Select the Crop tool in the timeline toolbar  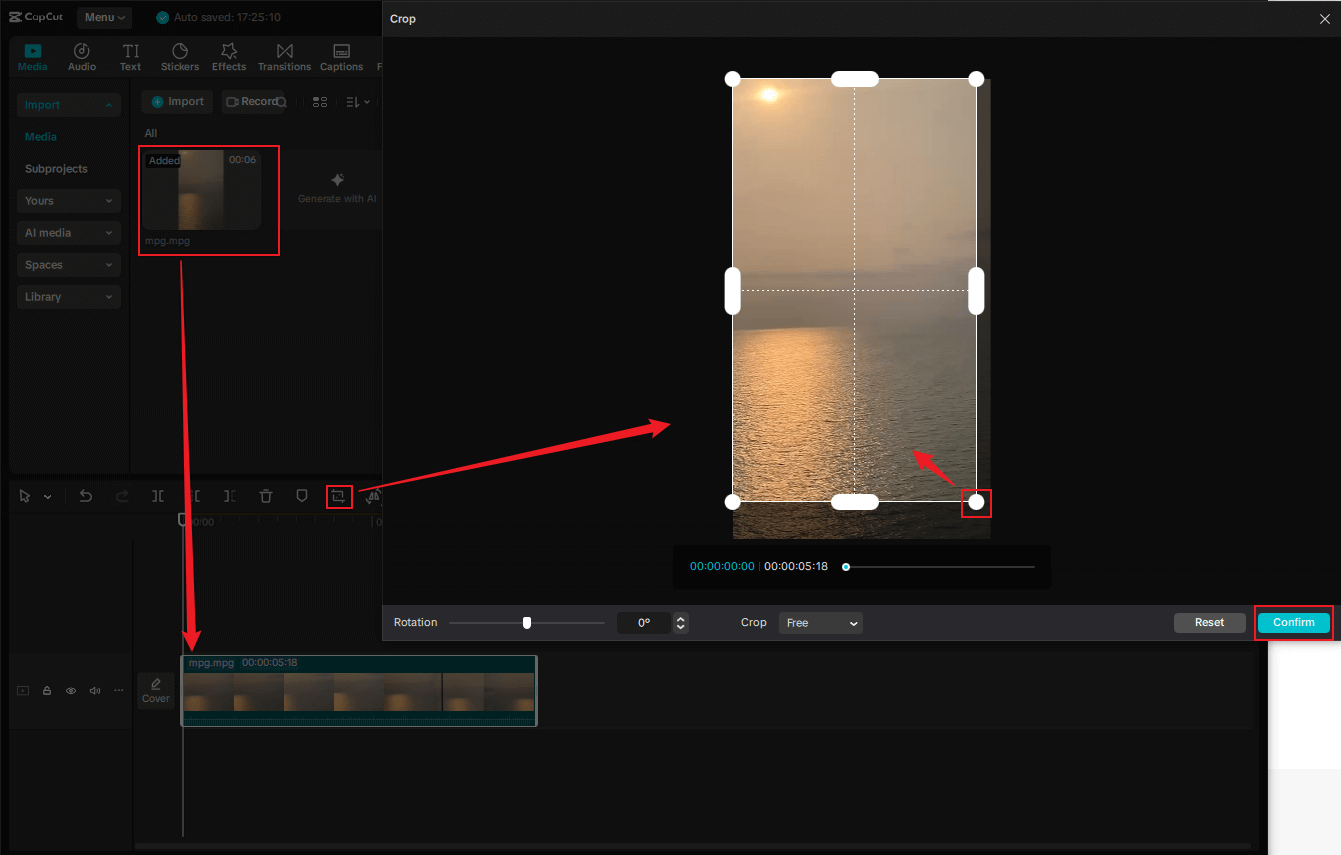point(339,496)
